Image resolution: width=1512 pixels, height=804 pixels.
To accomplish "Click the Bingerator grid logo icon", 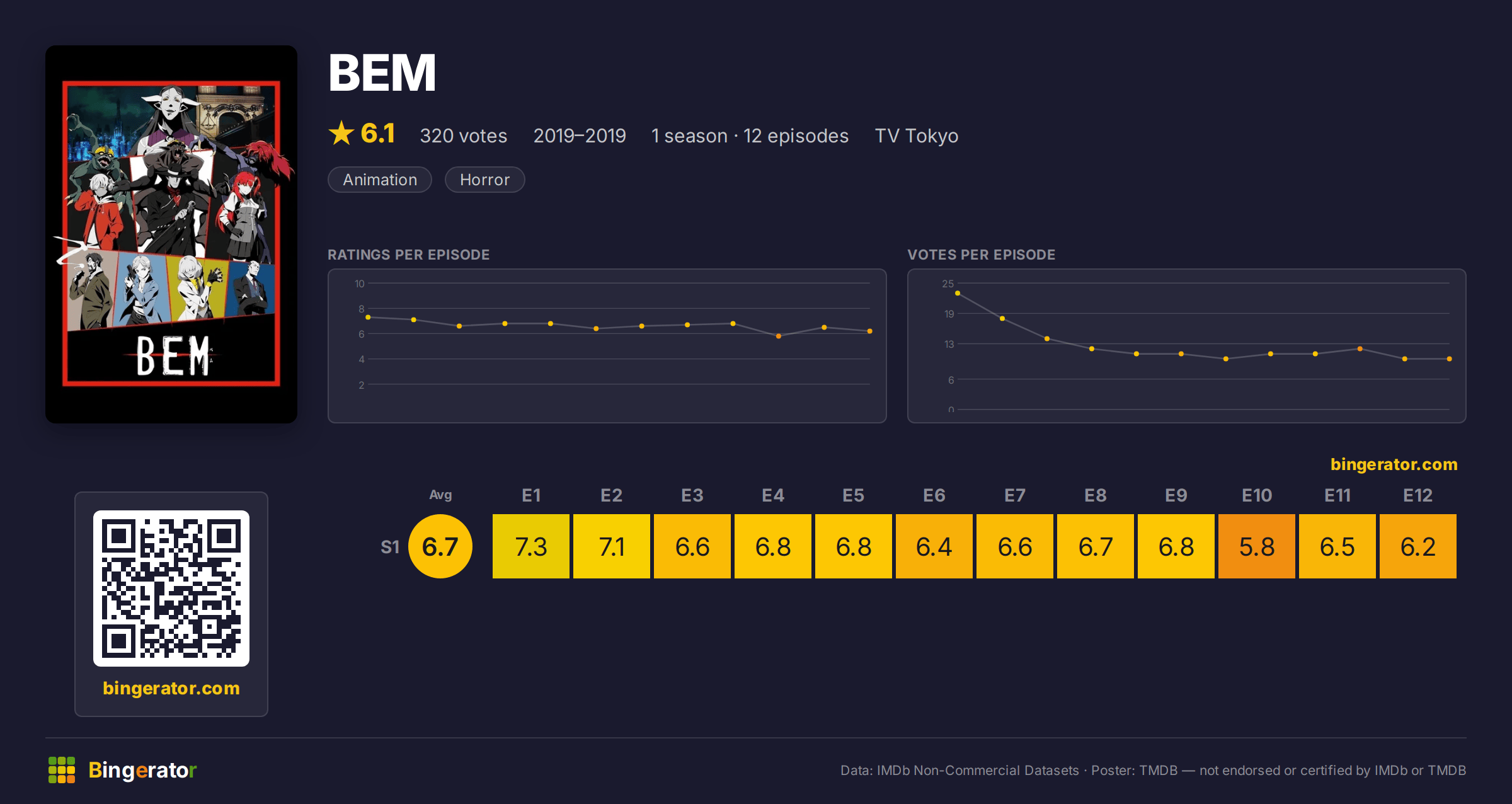I will (x=62, y=770).
